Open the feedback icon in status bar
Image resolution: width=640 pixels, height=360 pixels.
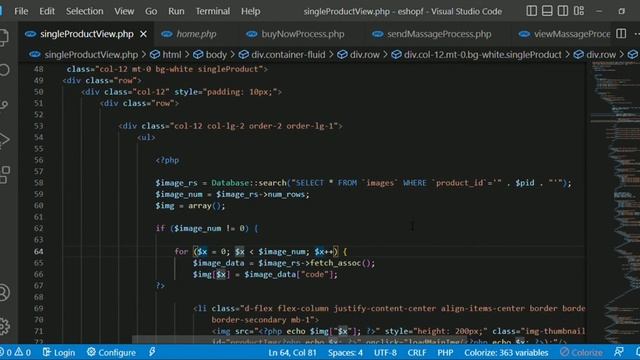619,352
